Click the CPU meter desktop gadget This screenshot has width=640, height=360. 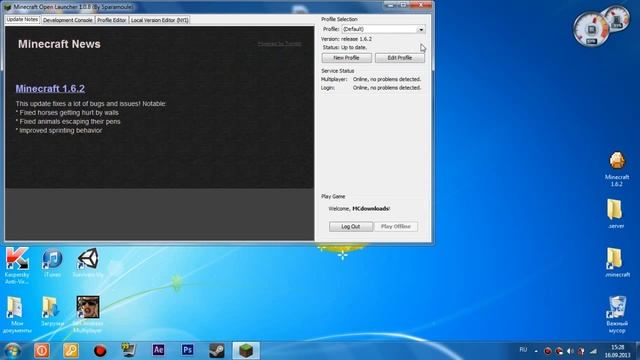pos(591,29)
